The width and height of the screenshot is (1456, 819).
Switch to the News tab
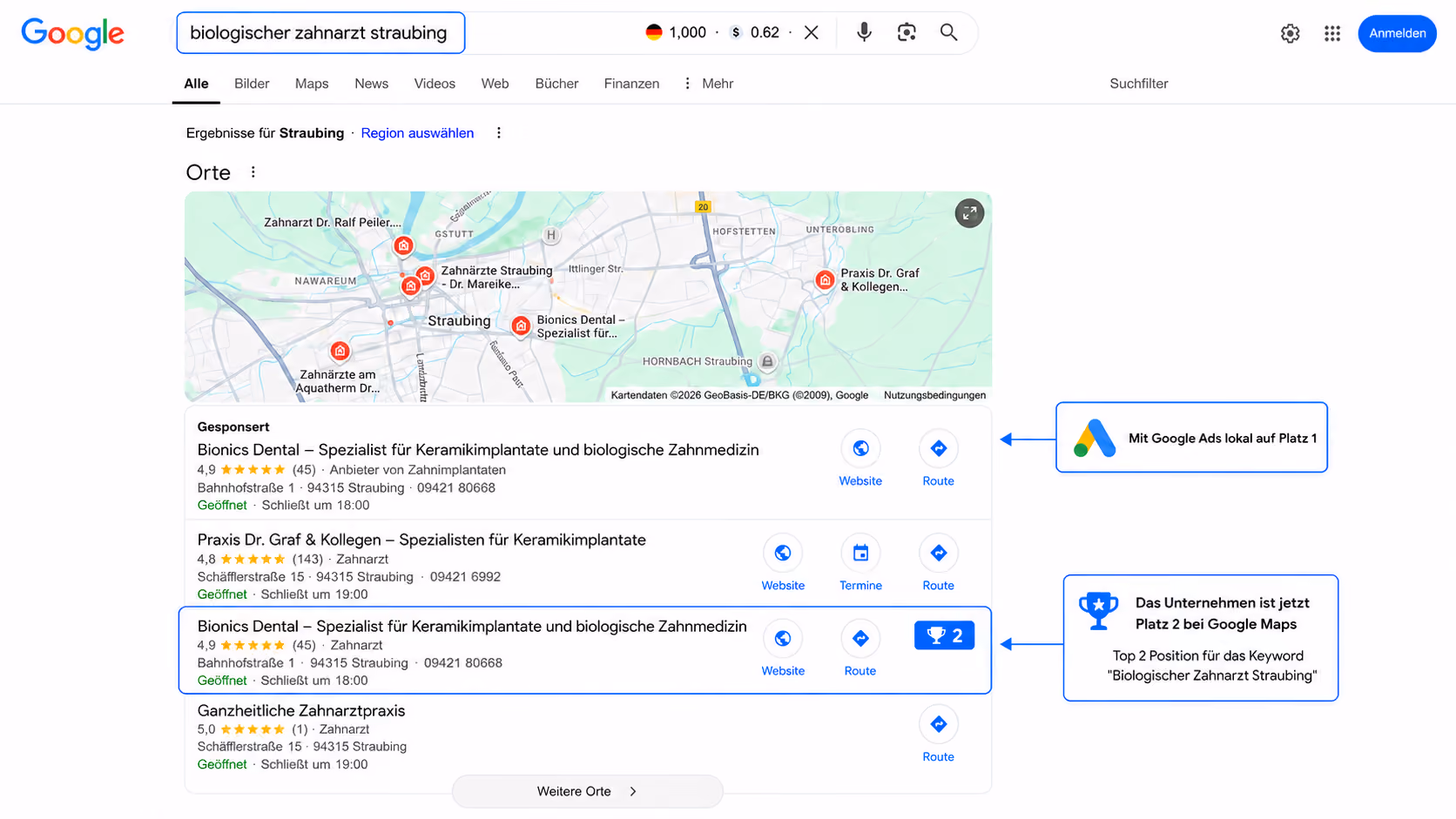click(x=371, y=84)
